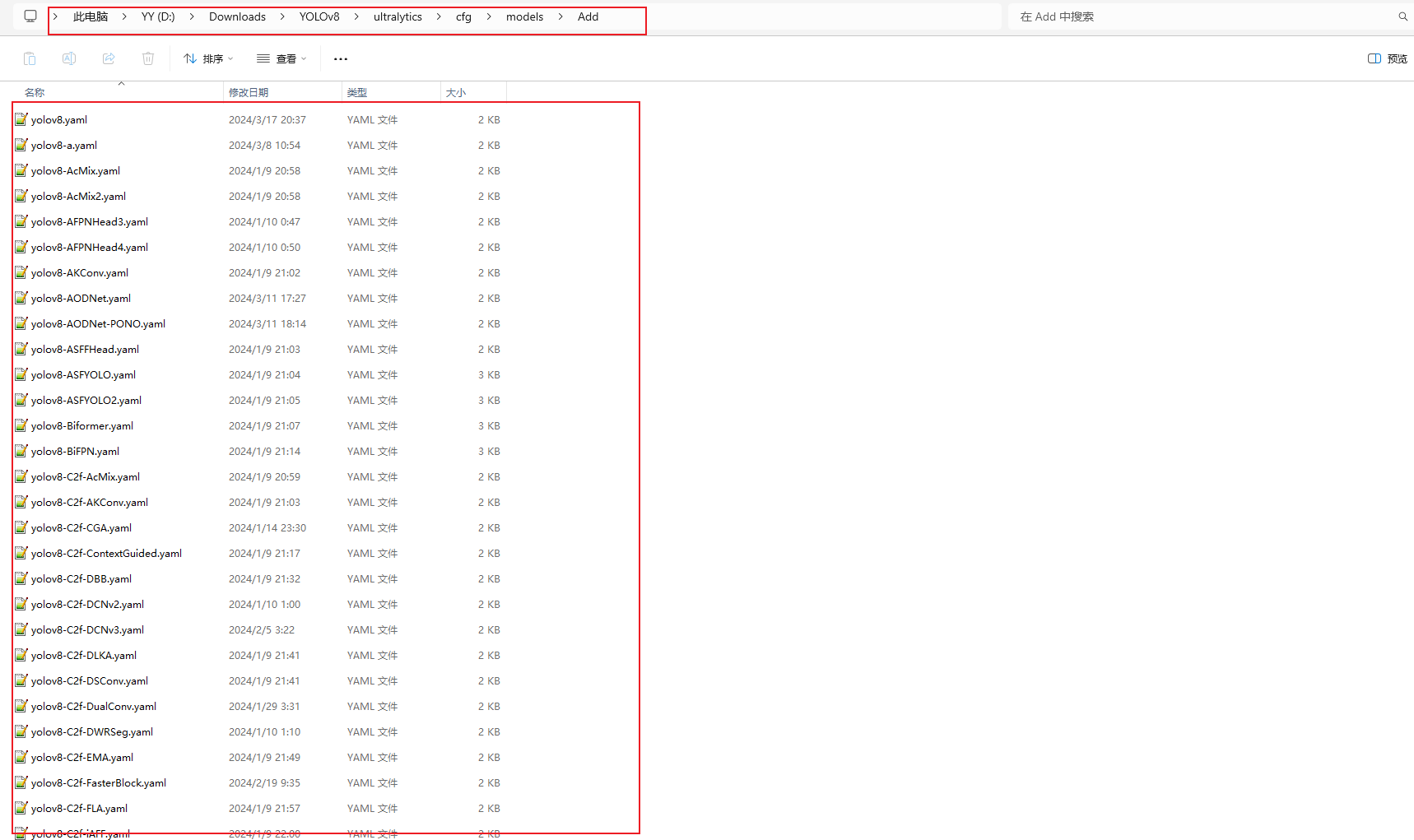Navigate to 此电脑 in breadcrumb

coord(91,16)
